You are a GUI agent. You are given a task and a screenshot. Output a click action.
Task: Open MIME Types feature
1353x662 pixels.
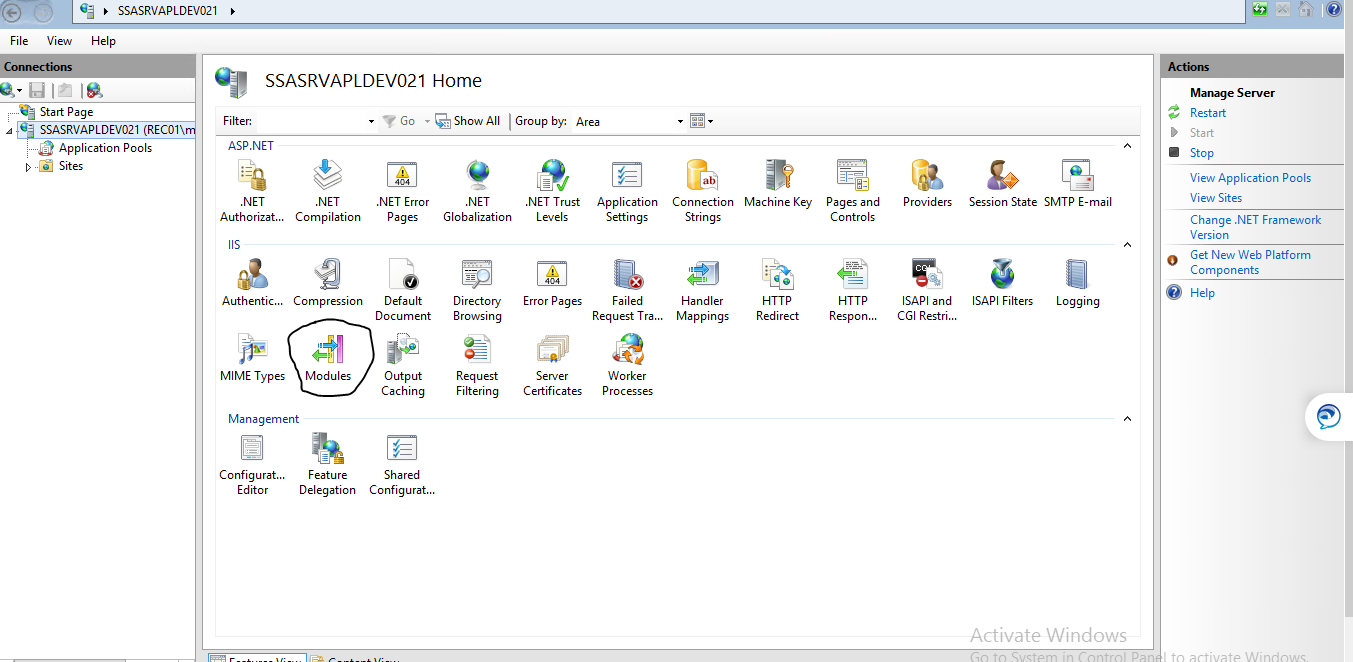[x=252, y=358]
